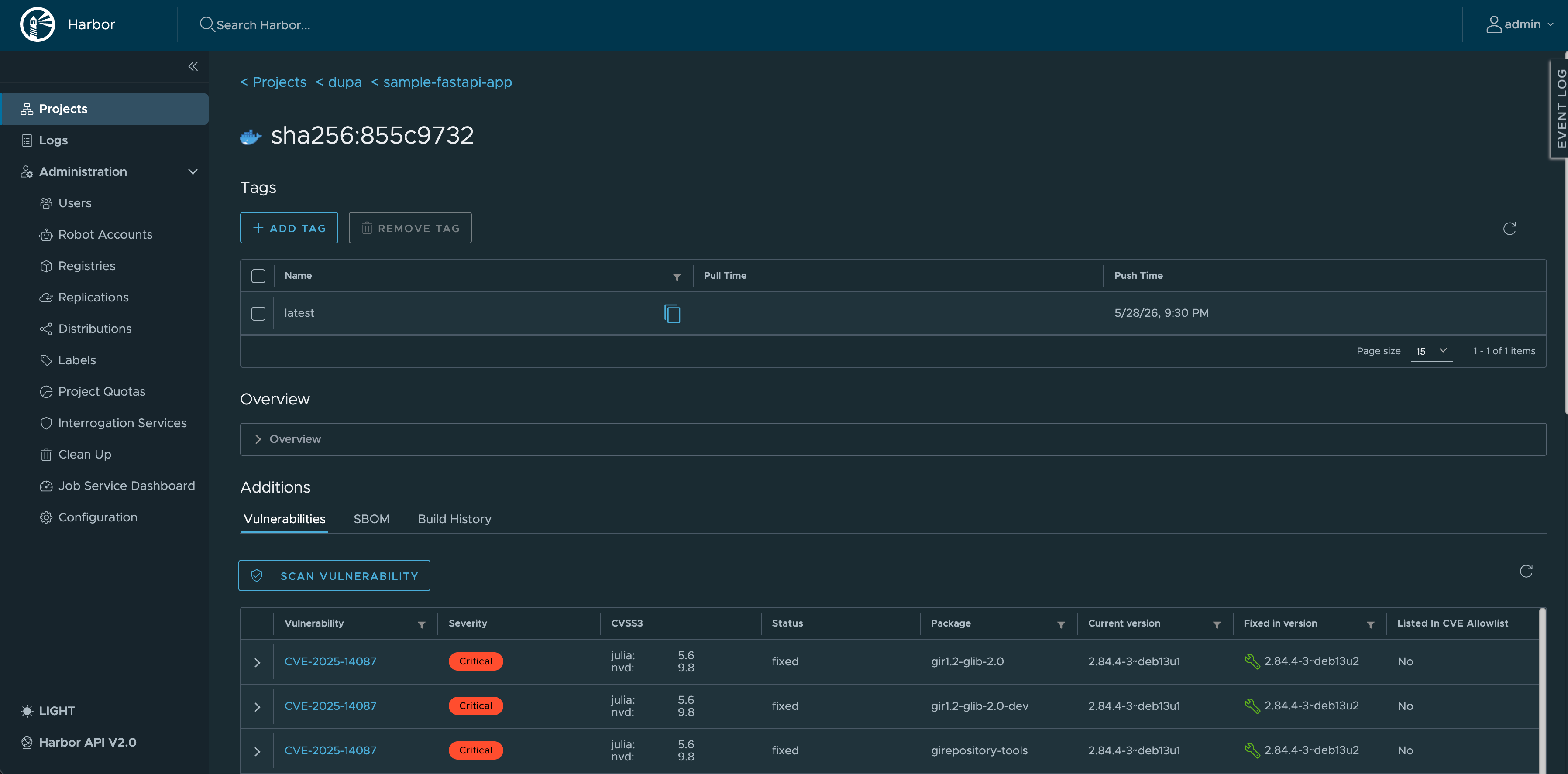1568x774 pixels.
Task: Open CVE-2025-14087 link for girepository-tools
Action: (x=330, y=750)
